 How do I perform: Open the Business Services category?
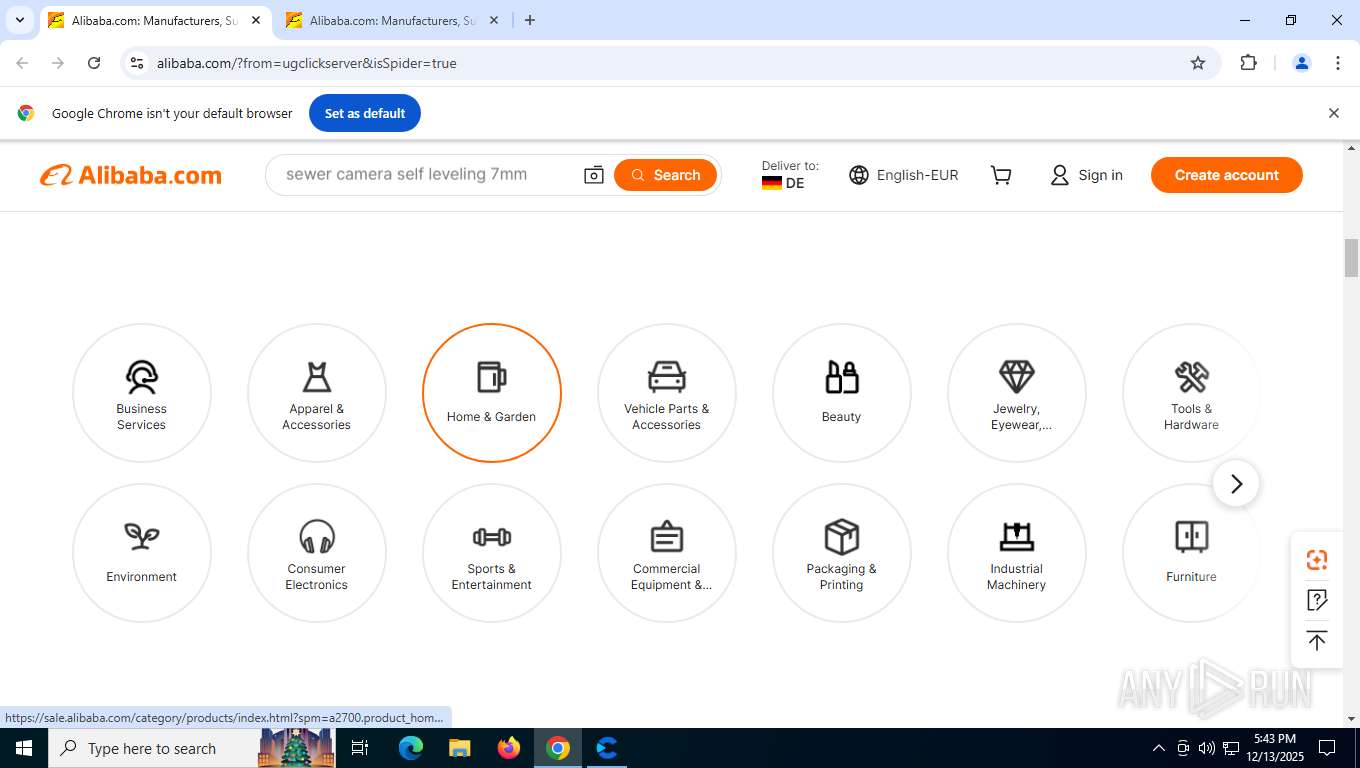(142, 393)
